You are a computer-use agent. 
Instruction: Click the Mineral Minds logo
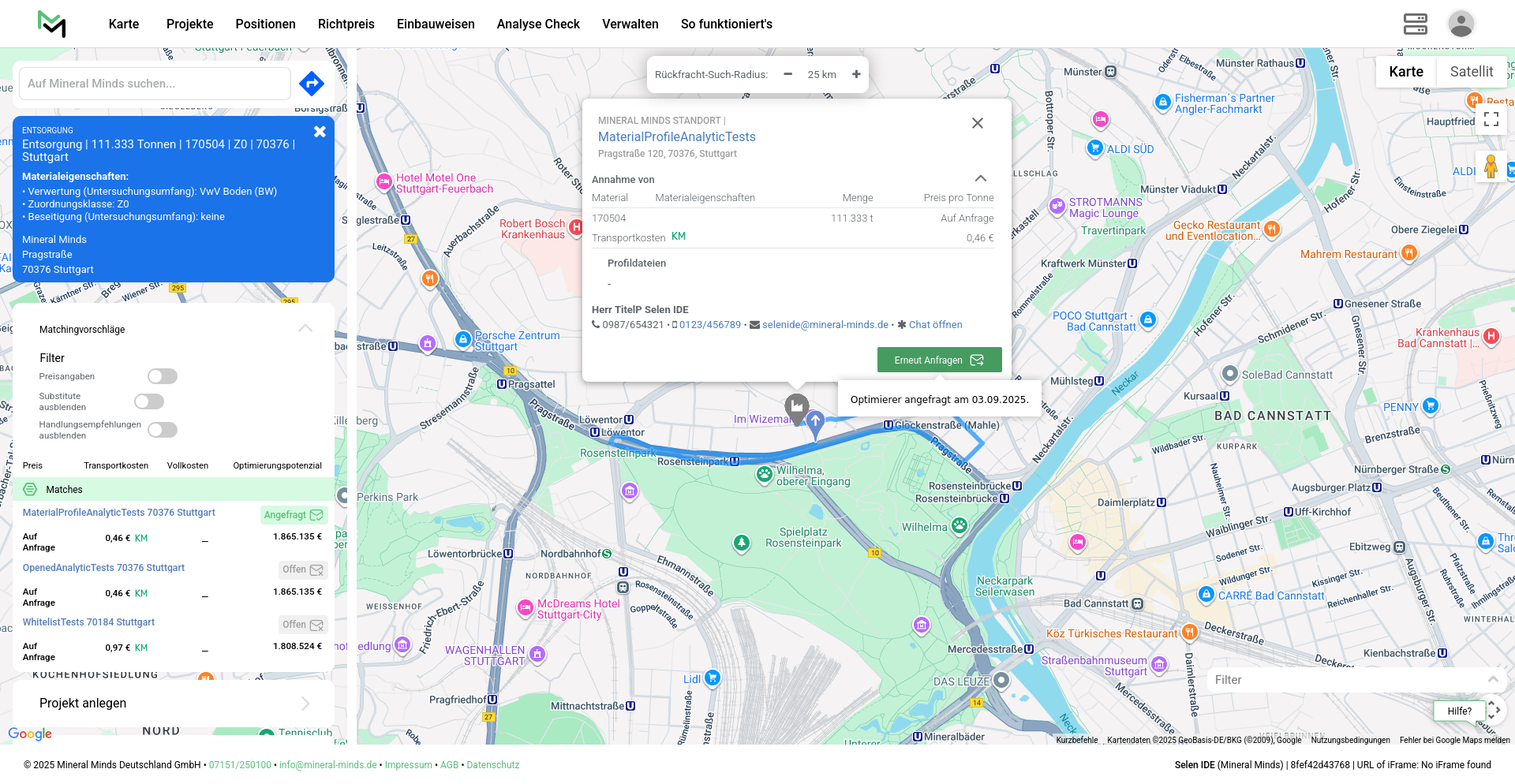click(x=52, y=24)
